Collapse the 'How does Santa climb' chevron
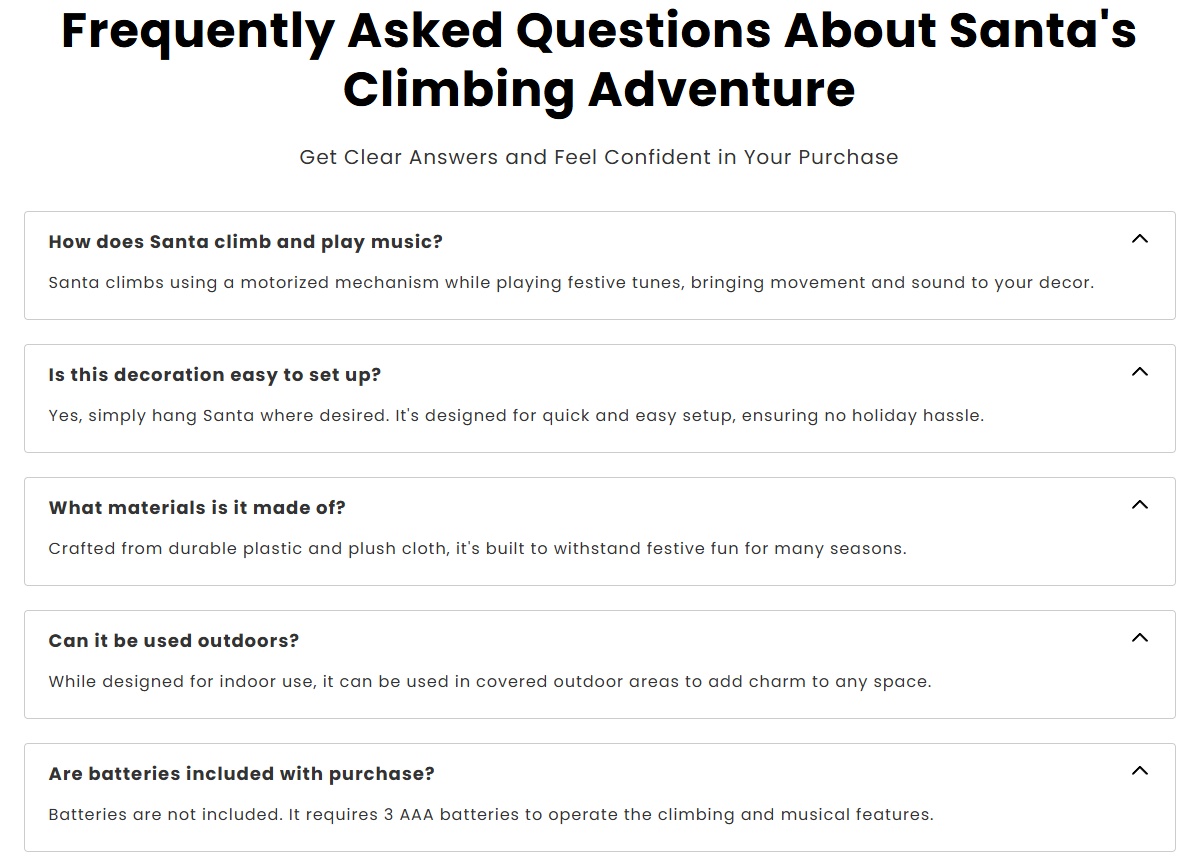Viewport: 1200px width, 860px height. click(1139, 239)
